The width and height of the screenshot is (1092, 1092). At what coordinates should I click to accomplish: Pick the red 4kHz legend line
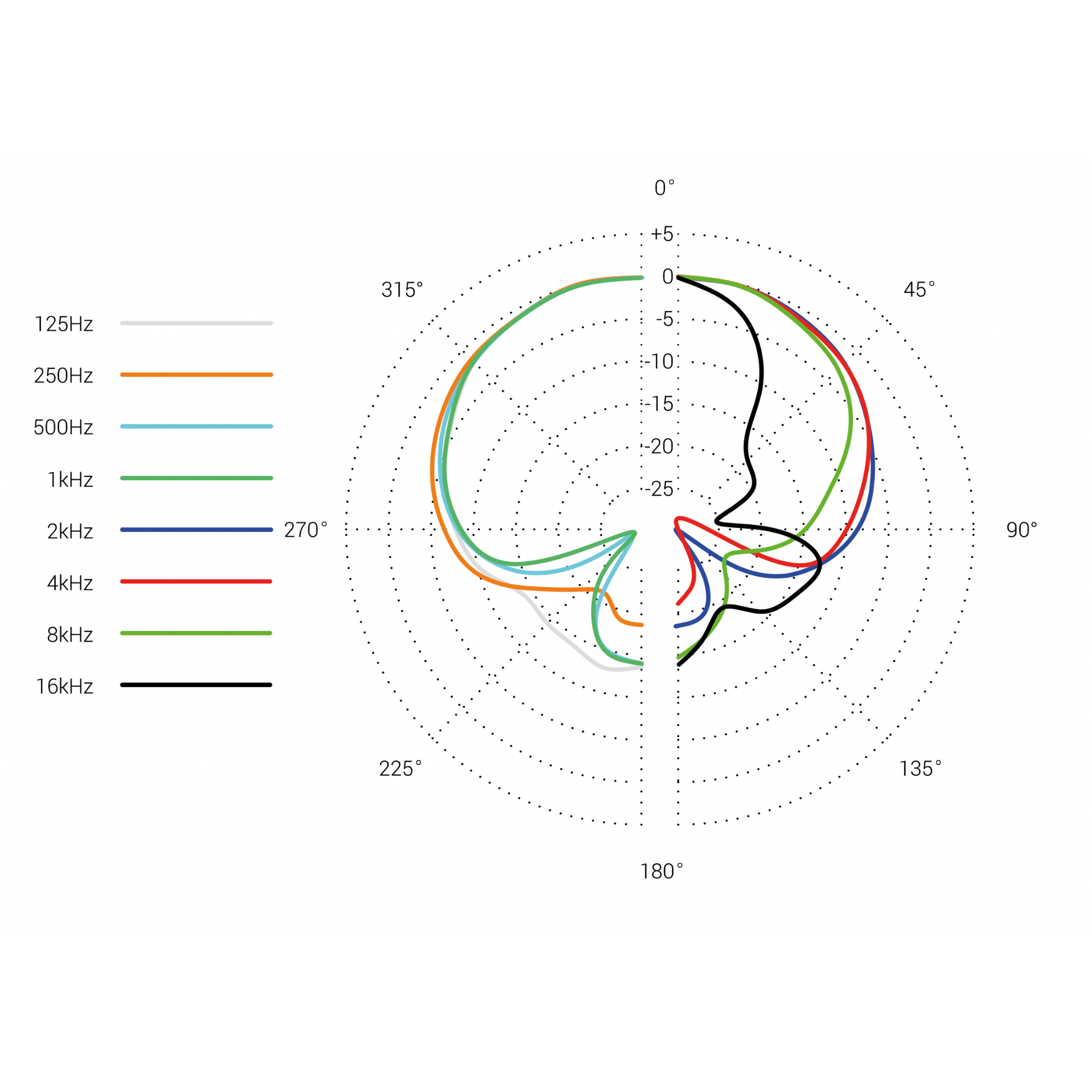click(x=196, y=581)
